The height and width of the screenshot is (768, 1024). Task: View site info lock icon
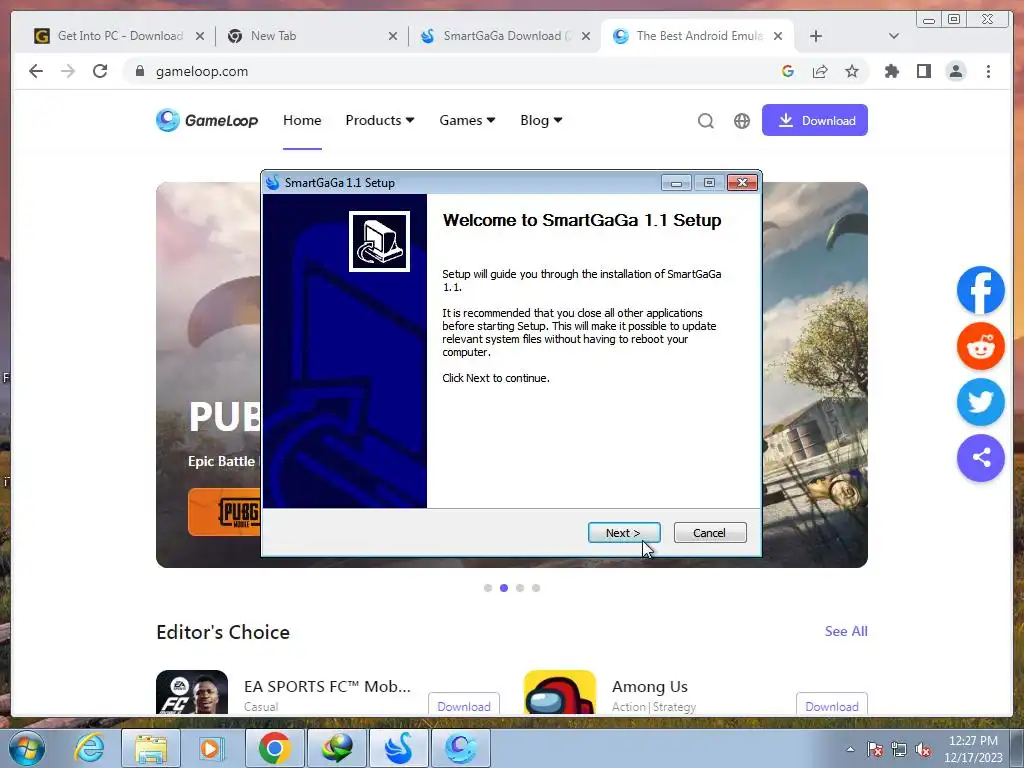139,71
